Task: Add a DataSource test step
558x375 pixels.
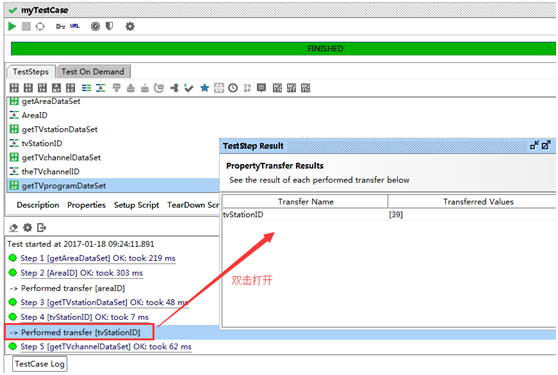Action: (116, 88)
